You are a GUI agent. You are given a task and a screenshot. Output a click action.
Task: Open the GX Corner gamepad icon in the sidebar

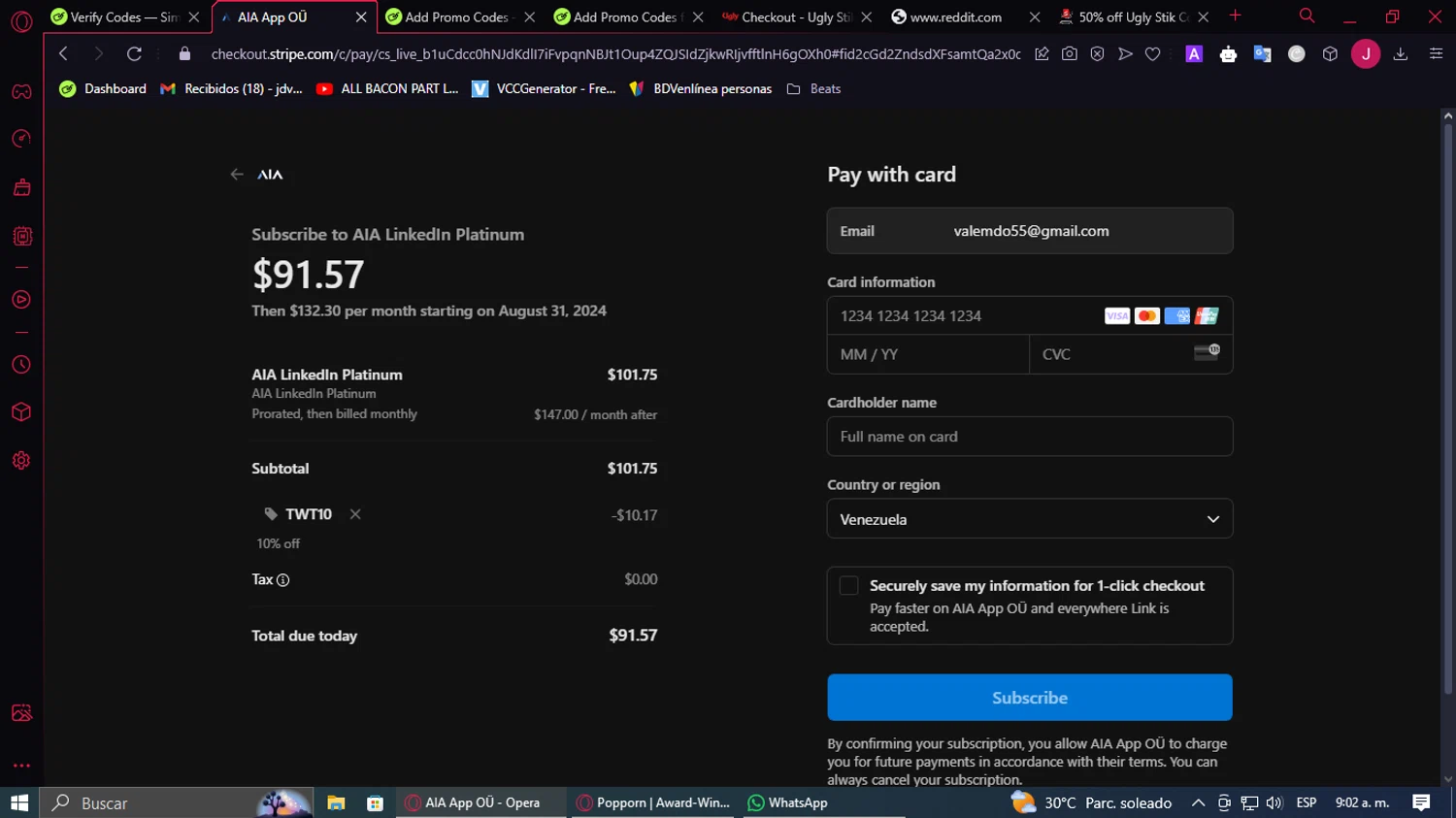pyautogui.click(x=21, y=92)
